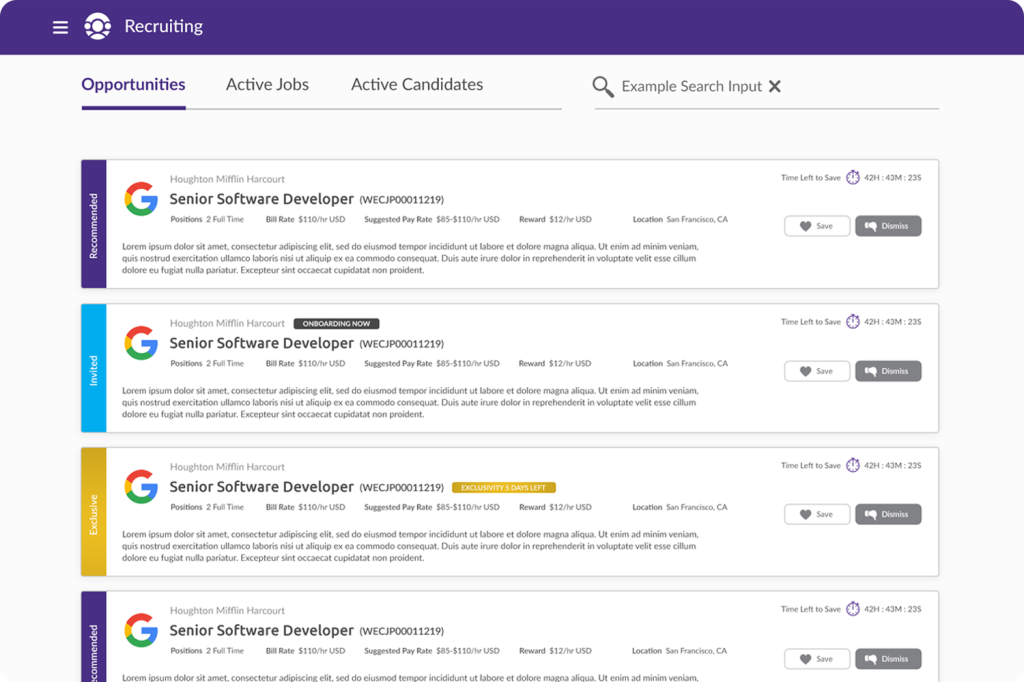Click into the Example Search Input field
Image resolution: width=1024 pixels, height=682 pixels.
pos(691,87)
